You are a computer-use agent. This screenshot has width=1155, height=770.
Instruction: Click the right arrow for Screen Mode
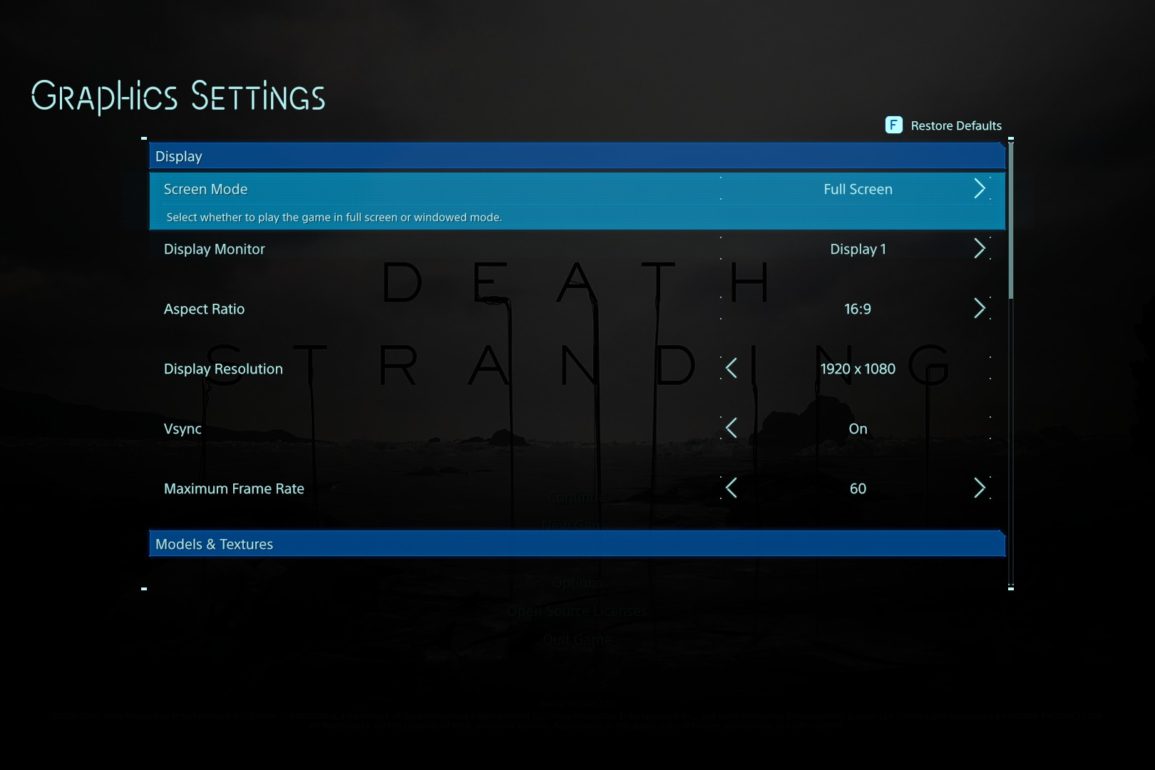click(979, 189)
